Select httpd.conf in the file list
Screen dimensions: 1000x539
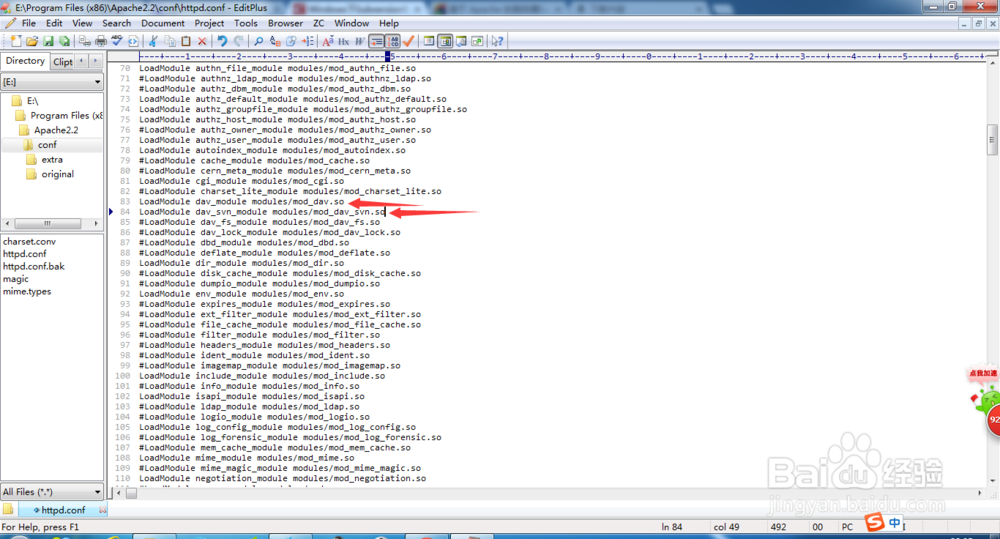pyautogui.click(x=25, y=254)
